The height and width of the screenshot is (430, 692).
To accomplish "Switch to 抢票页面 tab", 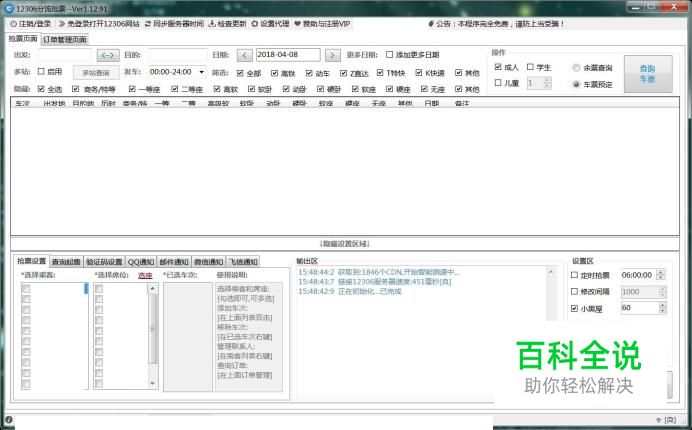I will pos(23,39).
